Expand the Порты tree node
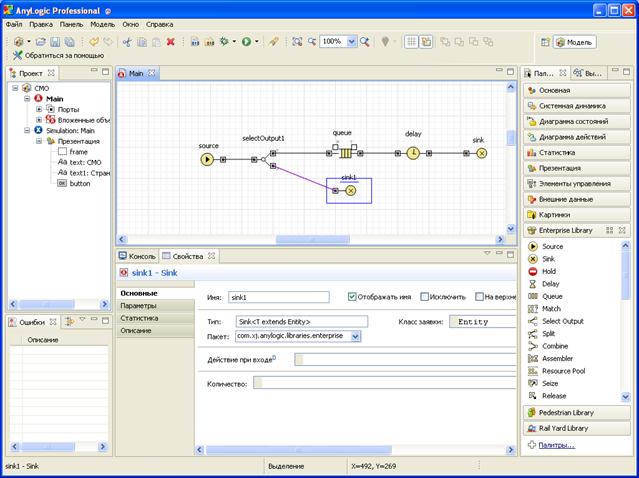The image size is (639, 478). [x=39, y=109]
